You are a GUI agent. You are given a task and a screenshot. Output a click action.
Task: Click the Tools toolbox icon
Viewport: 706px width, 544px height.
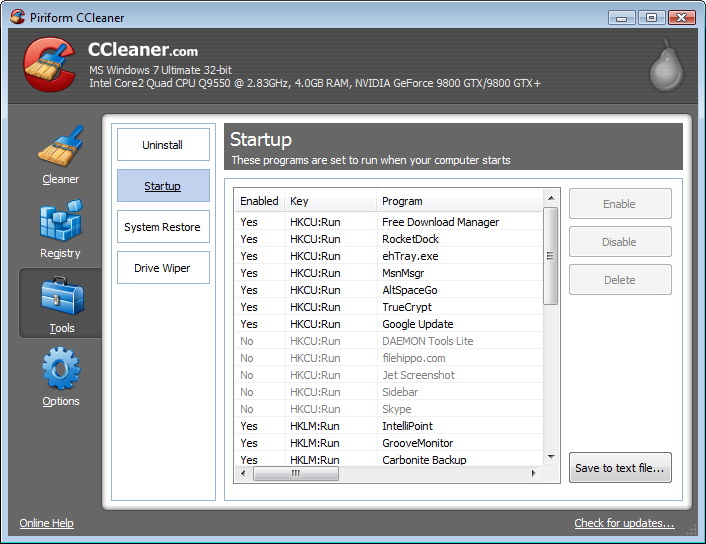point(60,297)
